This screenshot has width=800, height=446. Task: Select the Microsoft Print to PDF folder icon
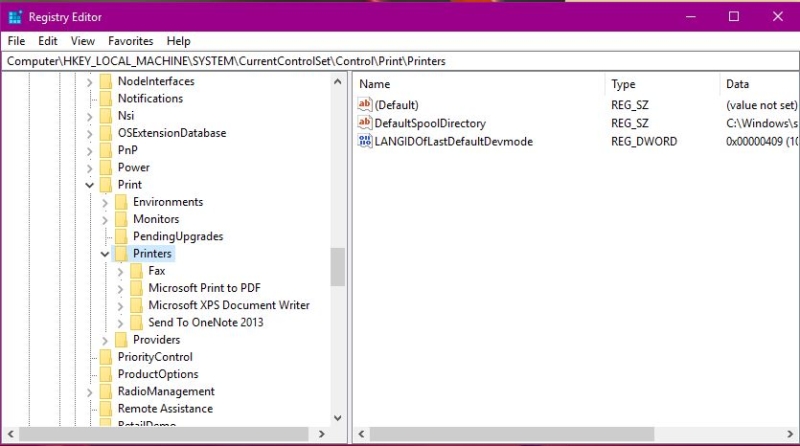[136, 288]
